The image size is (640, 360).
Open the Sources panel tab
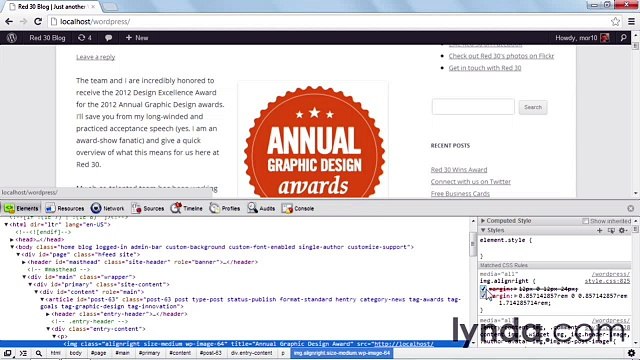click(x=148, y=208)
